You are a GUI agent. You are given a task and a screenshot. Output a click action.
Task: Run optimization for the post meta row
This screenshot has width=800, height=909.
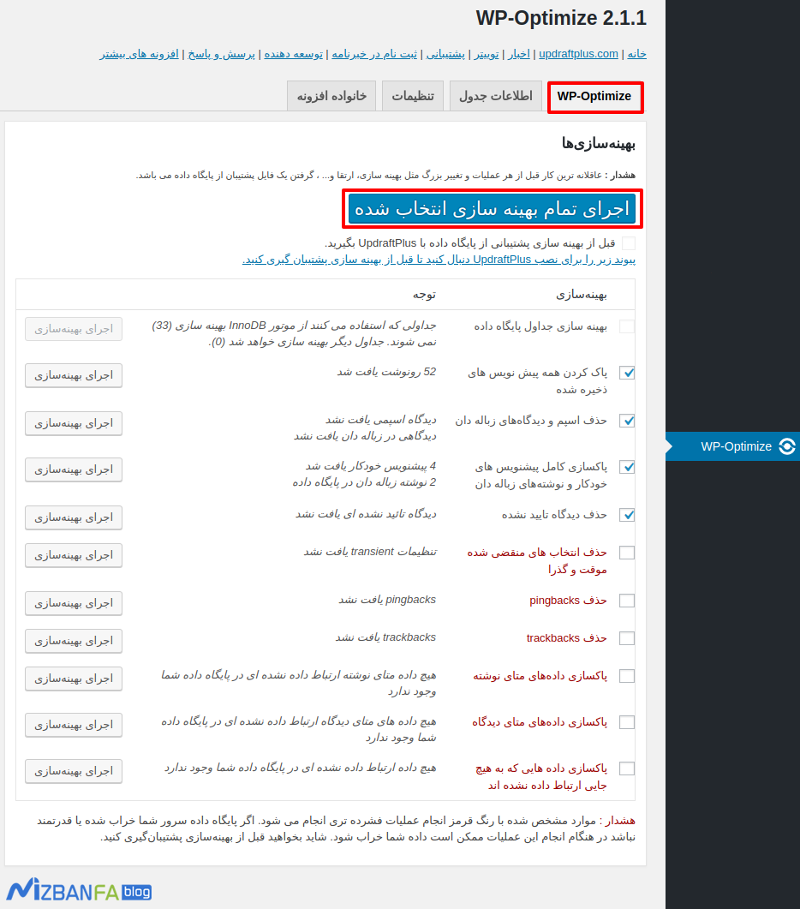pyautogui.click(x=74, y=679)
